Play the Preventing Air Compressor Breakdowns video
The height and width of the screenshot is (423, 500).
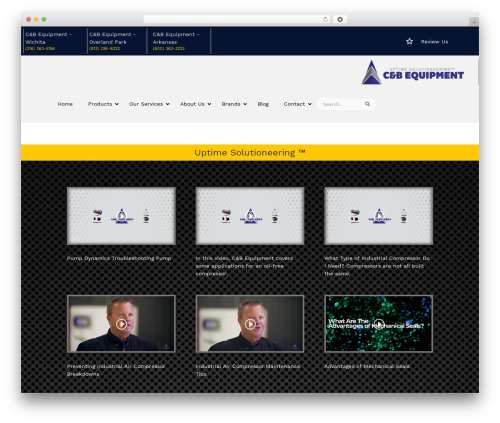(x=121, y=324)
